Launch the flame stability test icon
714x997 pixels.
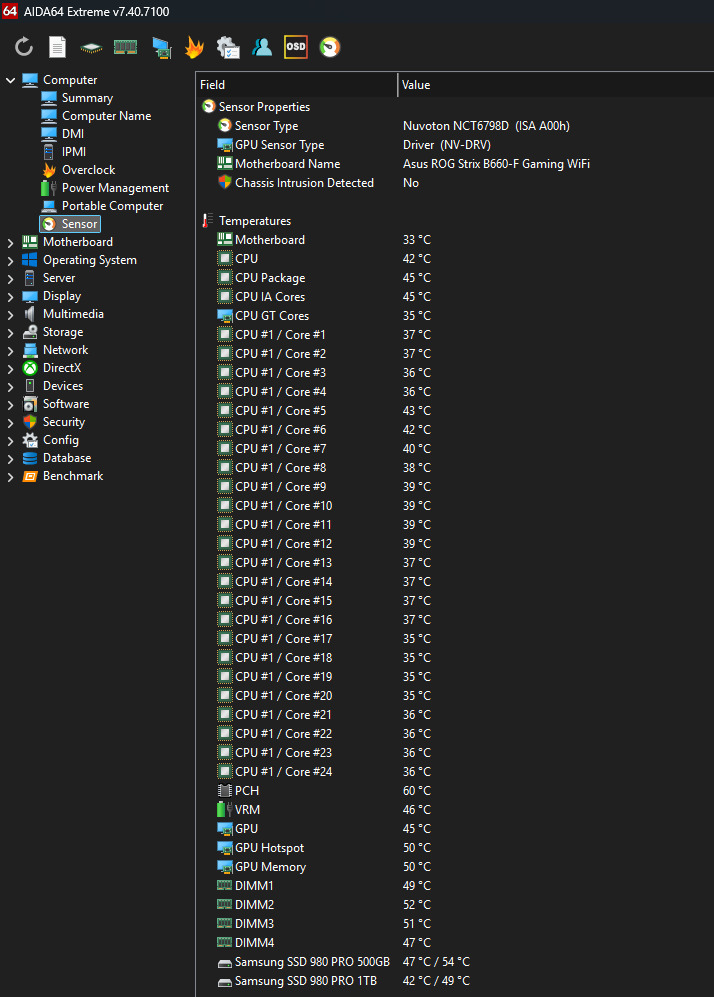point(194,47)
